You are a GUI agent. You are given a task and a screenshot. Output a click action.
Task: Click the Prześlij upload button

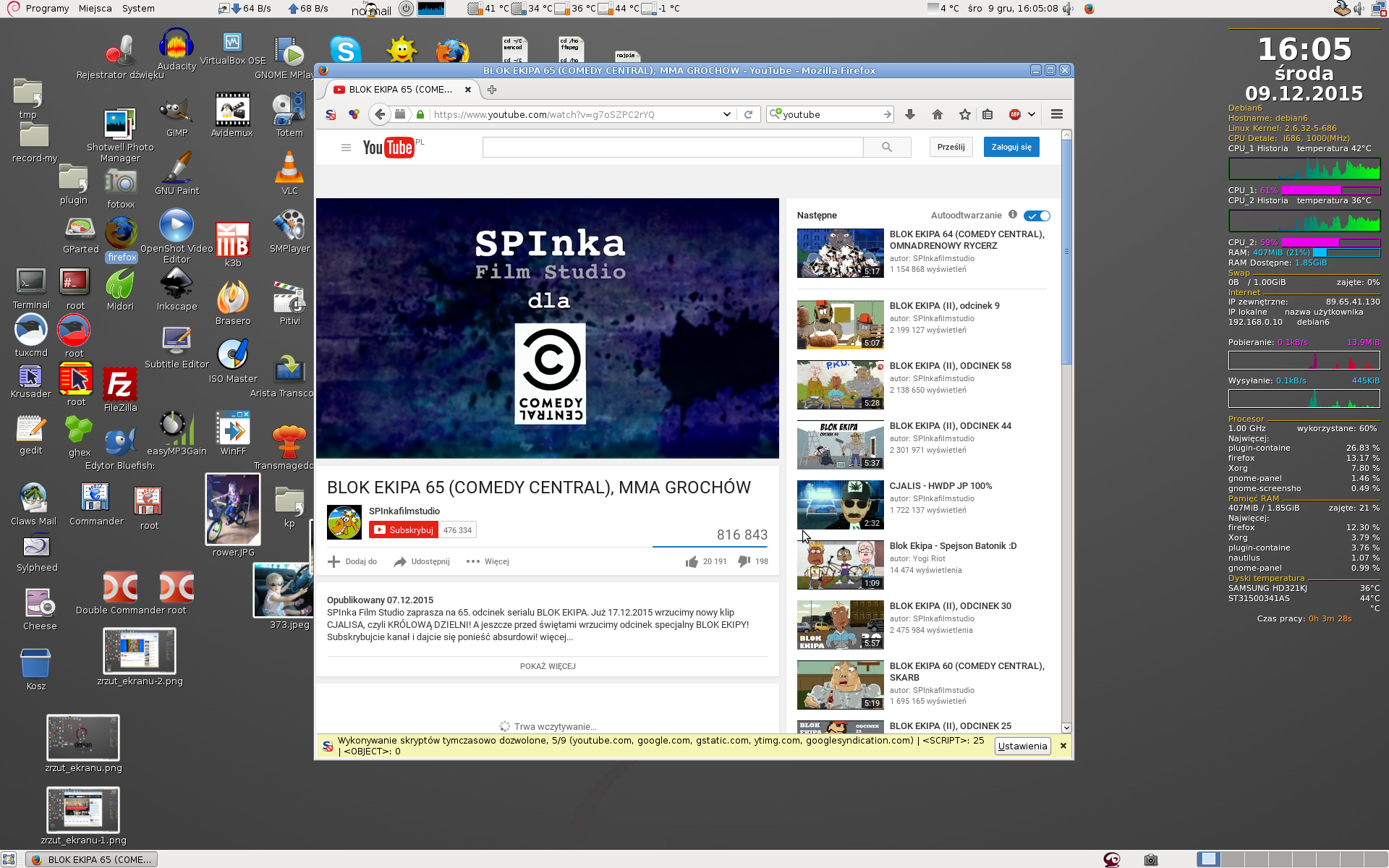[x=951, y=147]
